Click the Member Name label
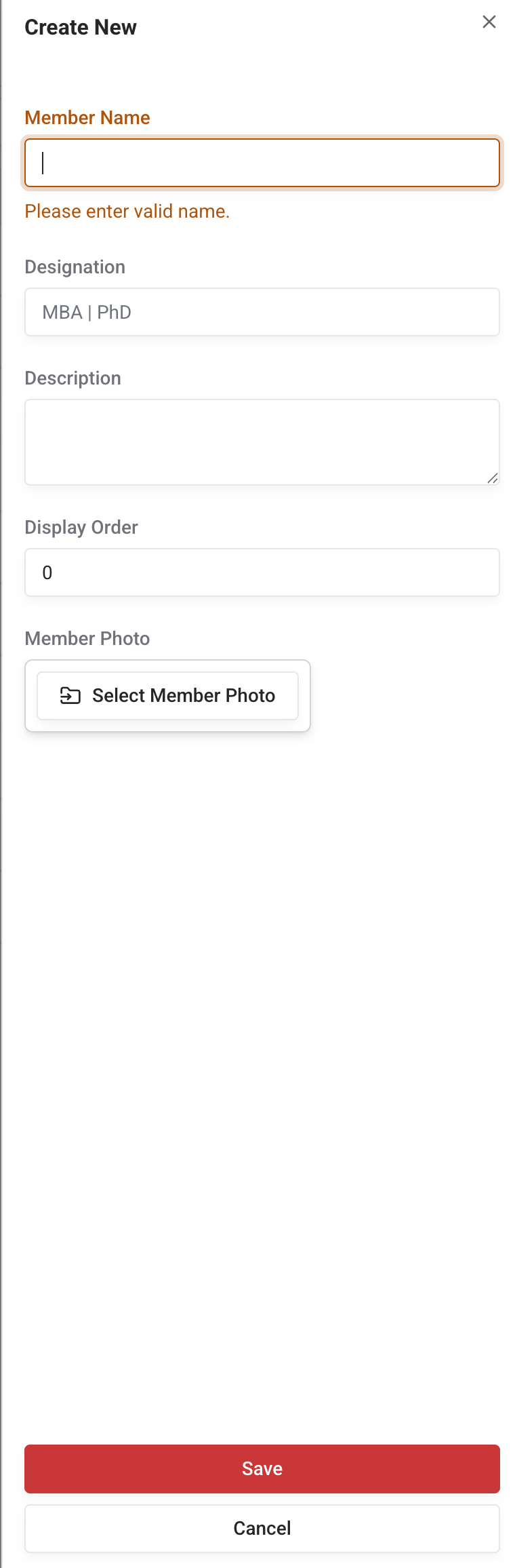Image resolution: width=515 pixels, height=1568 pixels. (x=87, y=117)
